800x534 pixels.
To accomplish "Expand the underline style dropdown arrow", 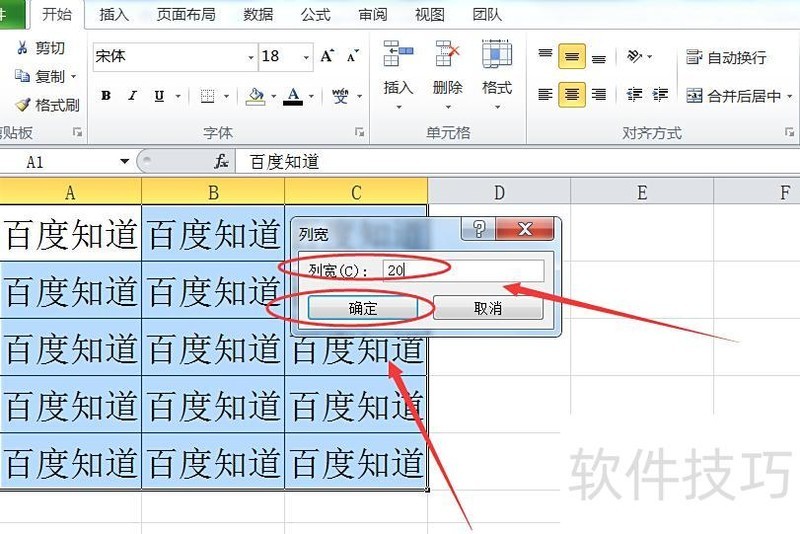I will click(178, 96).
